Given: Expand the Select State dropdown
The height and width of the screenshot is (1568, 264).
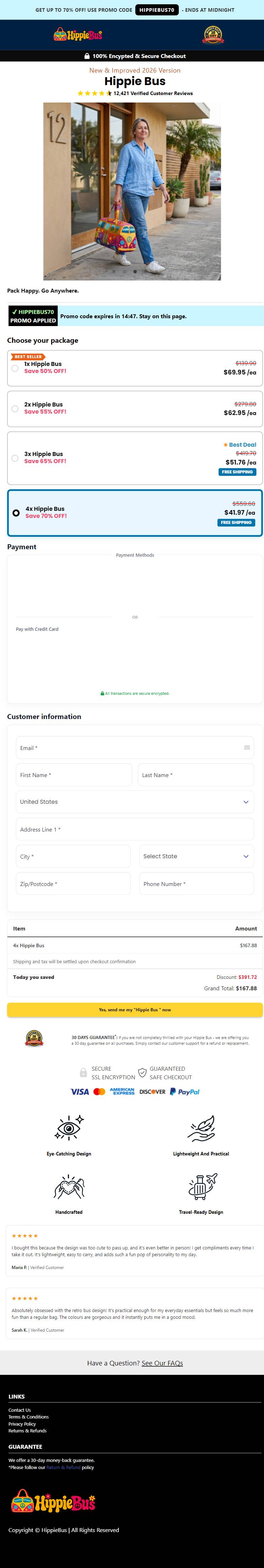Looking at the screenshot, I should 196,856.
